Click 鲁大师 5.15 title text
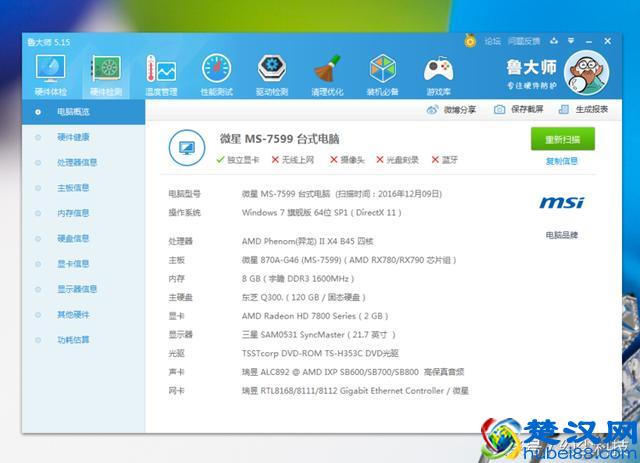 49,42
